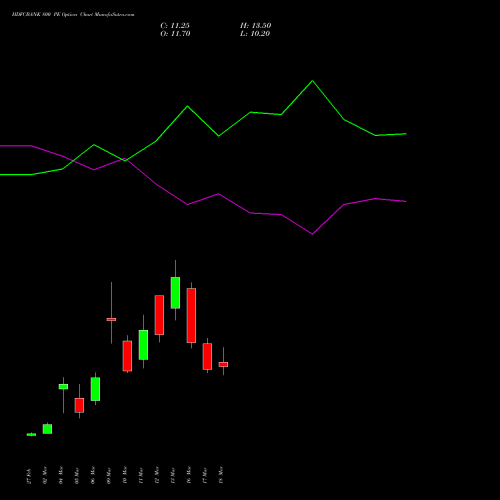Click the red candlestick for 10 Mar

coord(127,356)
